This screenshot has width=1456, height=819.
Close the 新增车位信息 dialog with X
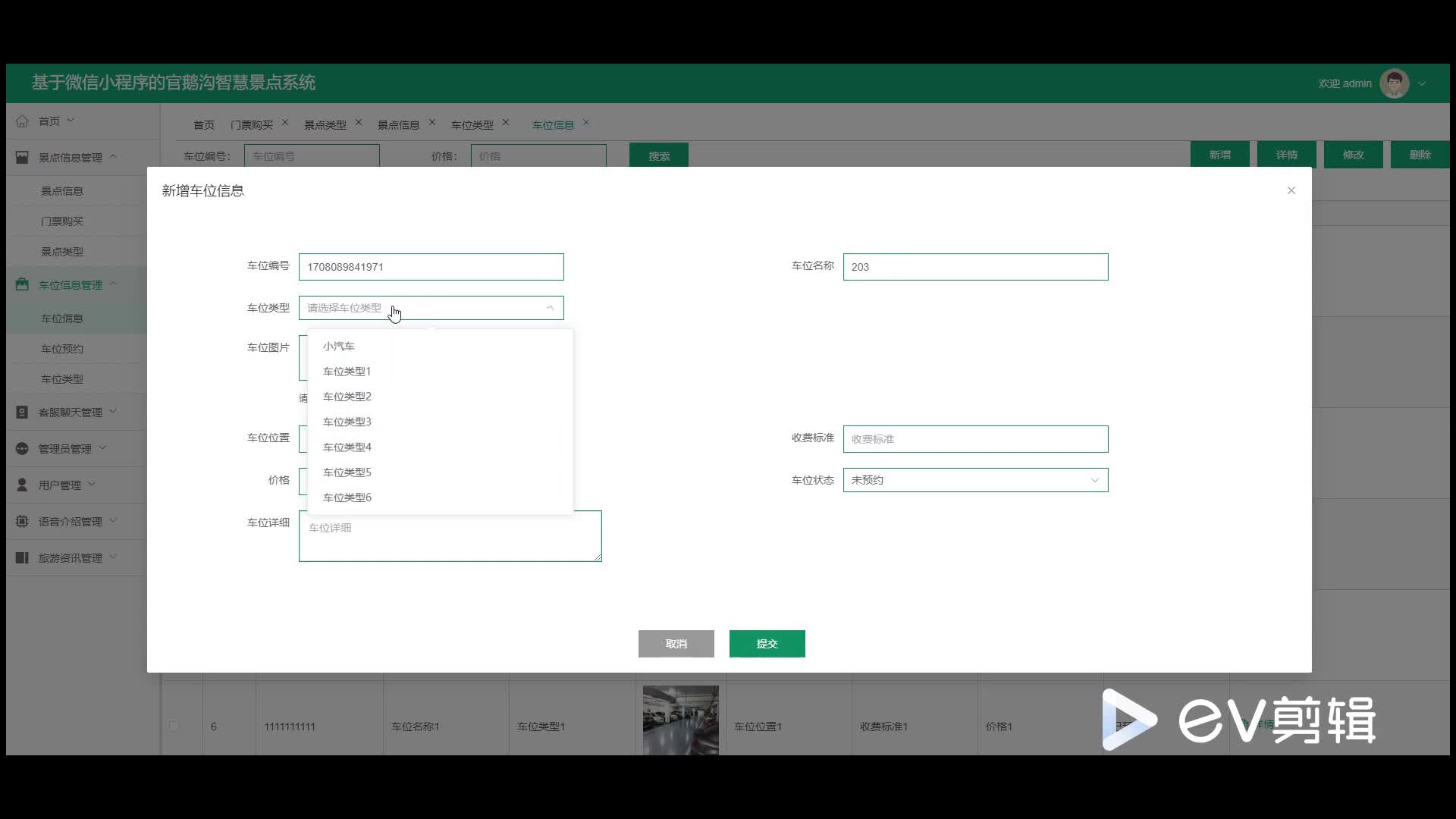tap(1291, 190)
